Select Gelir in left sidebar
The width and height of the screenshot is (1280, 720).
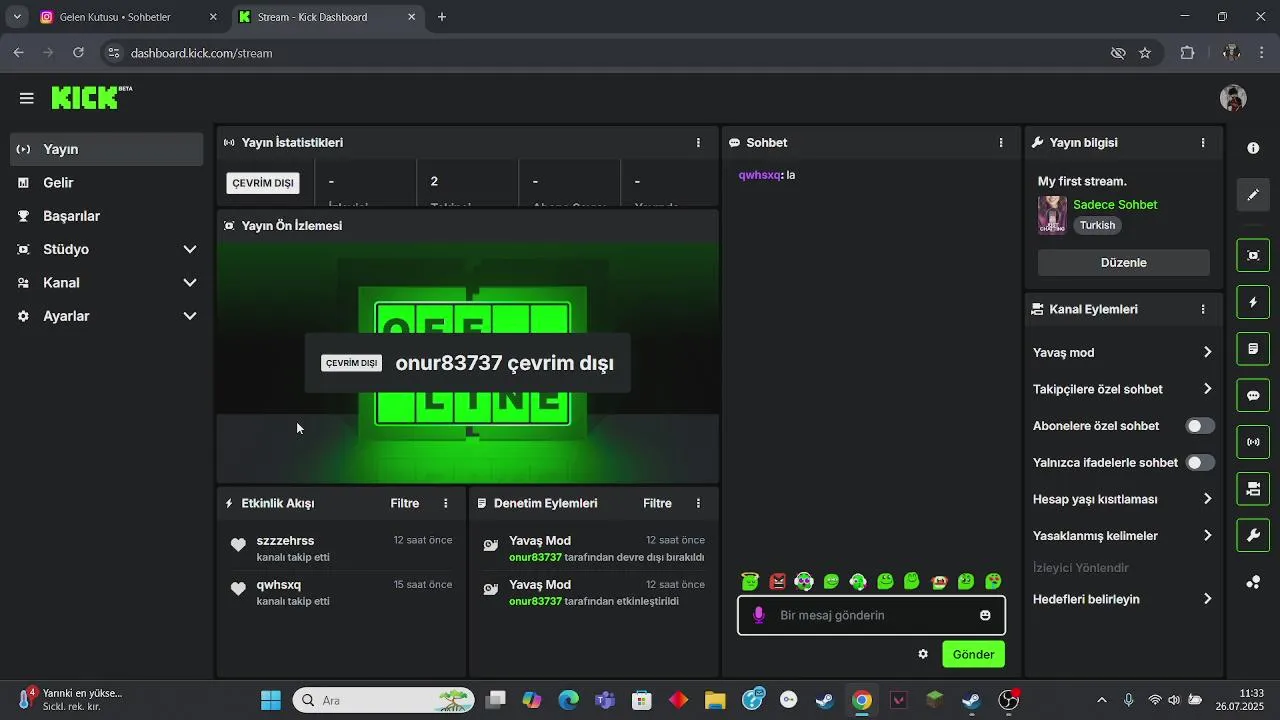(107, 183)
